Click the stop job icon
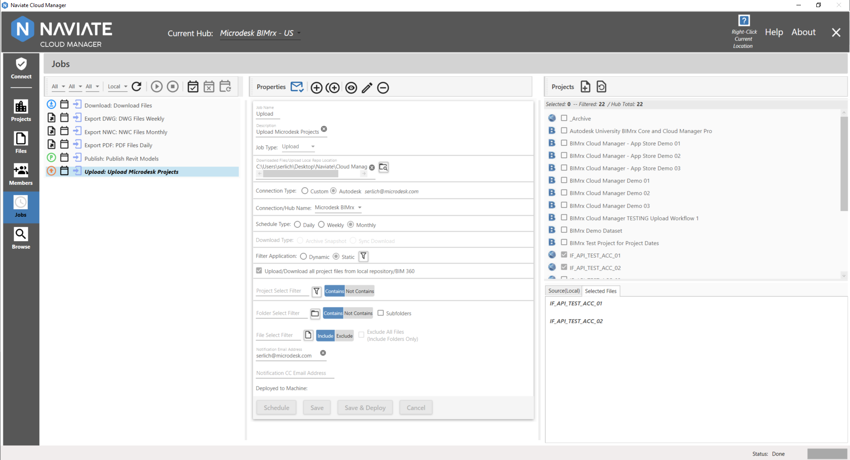The image size is (850, 460). click(173, 86)
